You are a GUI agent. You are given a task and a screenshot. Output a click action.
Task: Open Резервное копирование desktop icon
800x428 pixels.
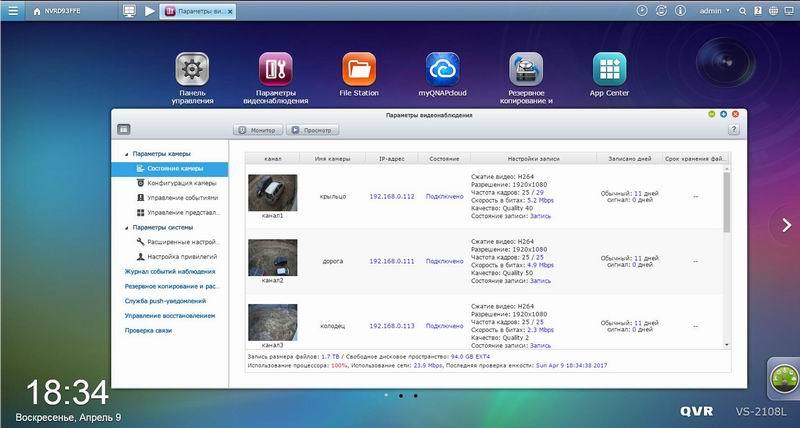(x=526, y=70)
